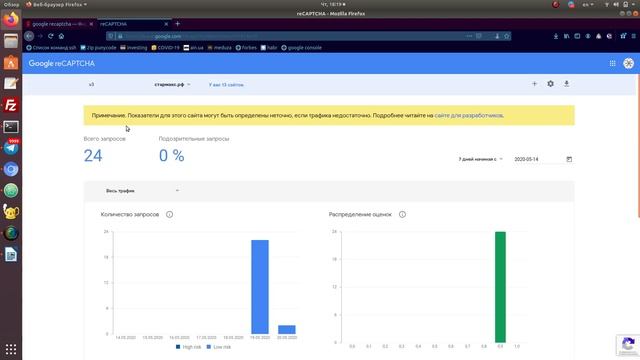
Task: Download data with the download arrow icon
Action: [x=566, y=84]
